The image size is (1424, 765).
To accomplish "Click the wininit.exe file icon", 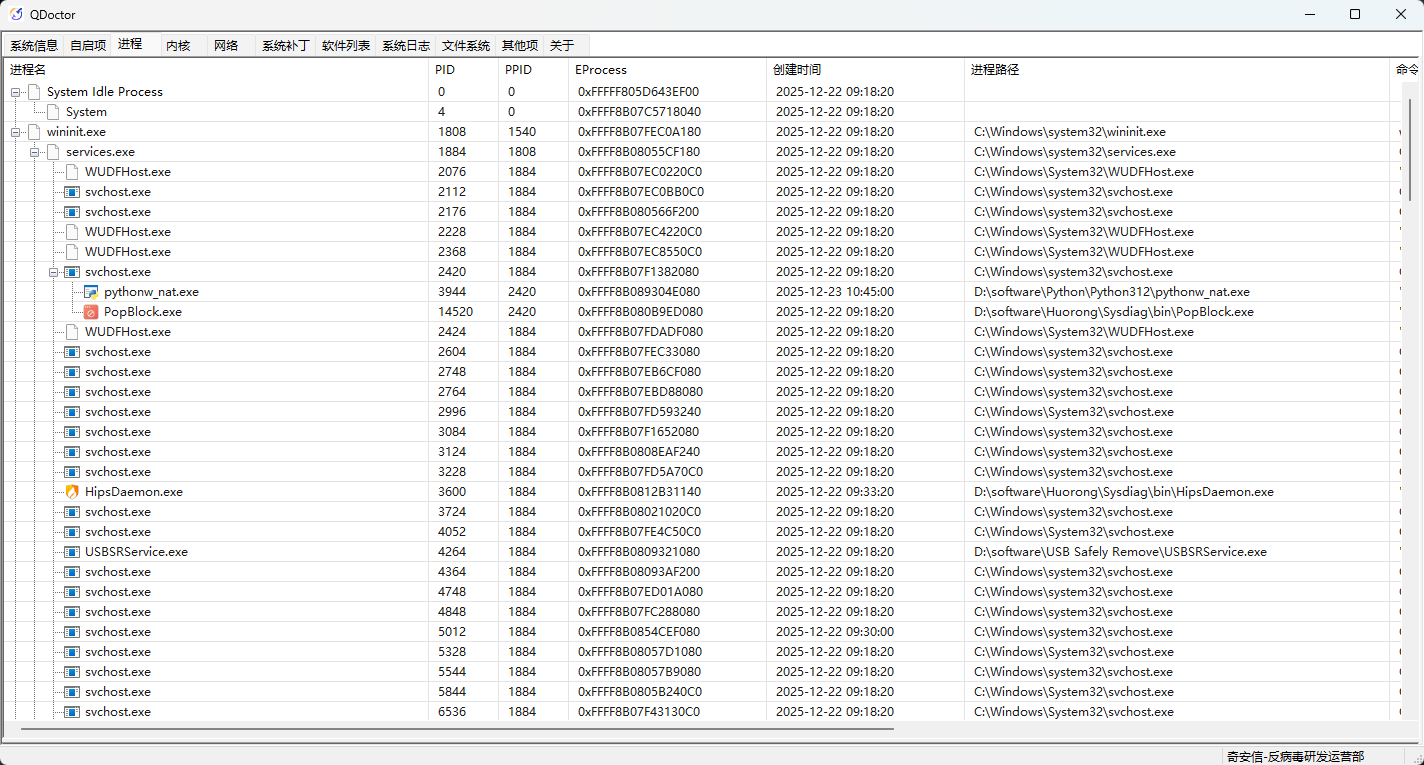I will pos(34,132).
